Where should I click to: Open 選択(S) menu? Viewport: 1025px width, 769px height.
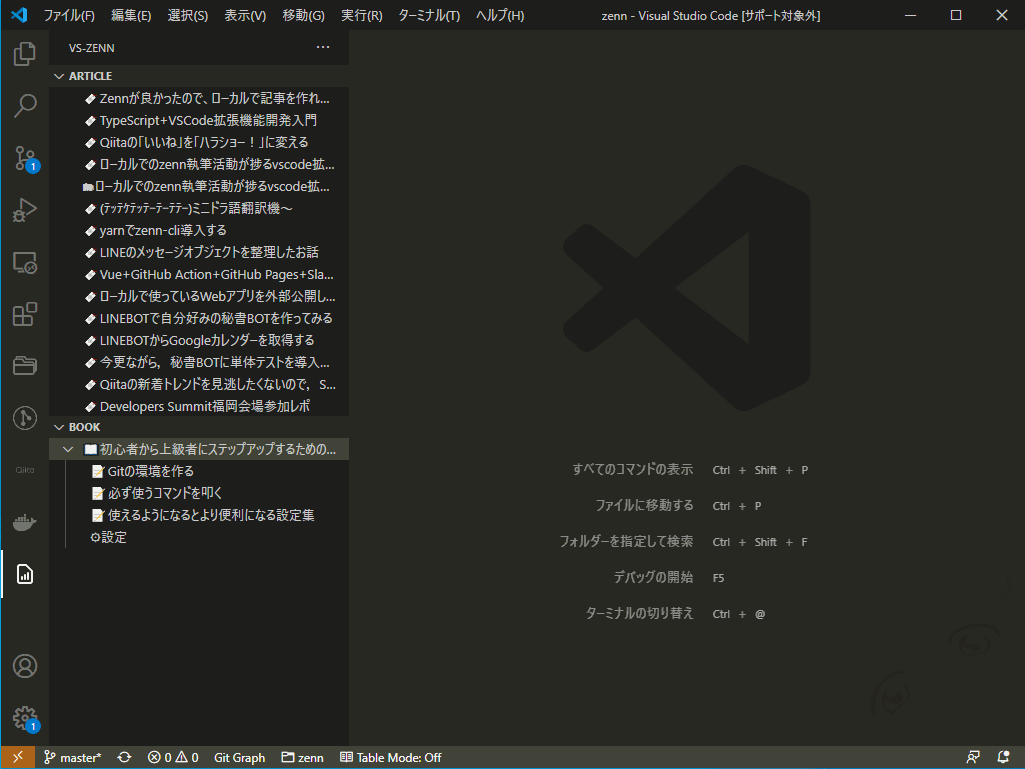188,15
